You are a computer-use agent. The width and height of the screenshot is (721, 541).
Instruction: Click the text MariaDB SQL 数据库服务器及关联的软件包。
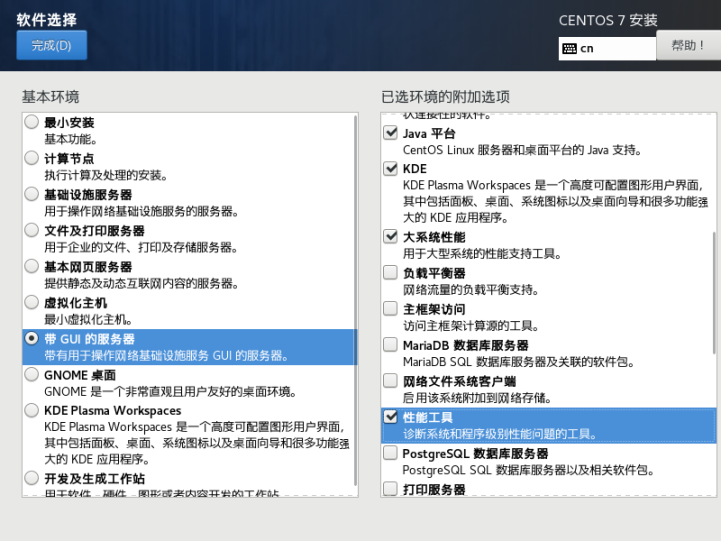click(519, 362)
